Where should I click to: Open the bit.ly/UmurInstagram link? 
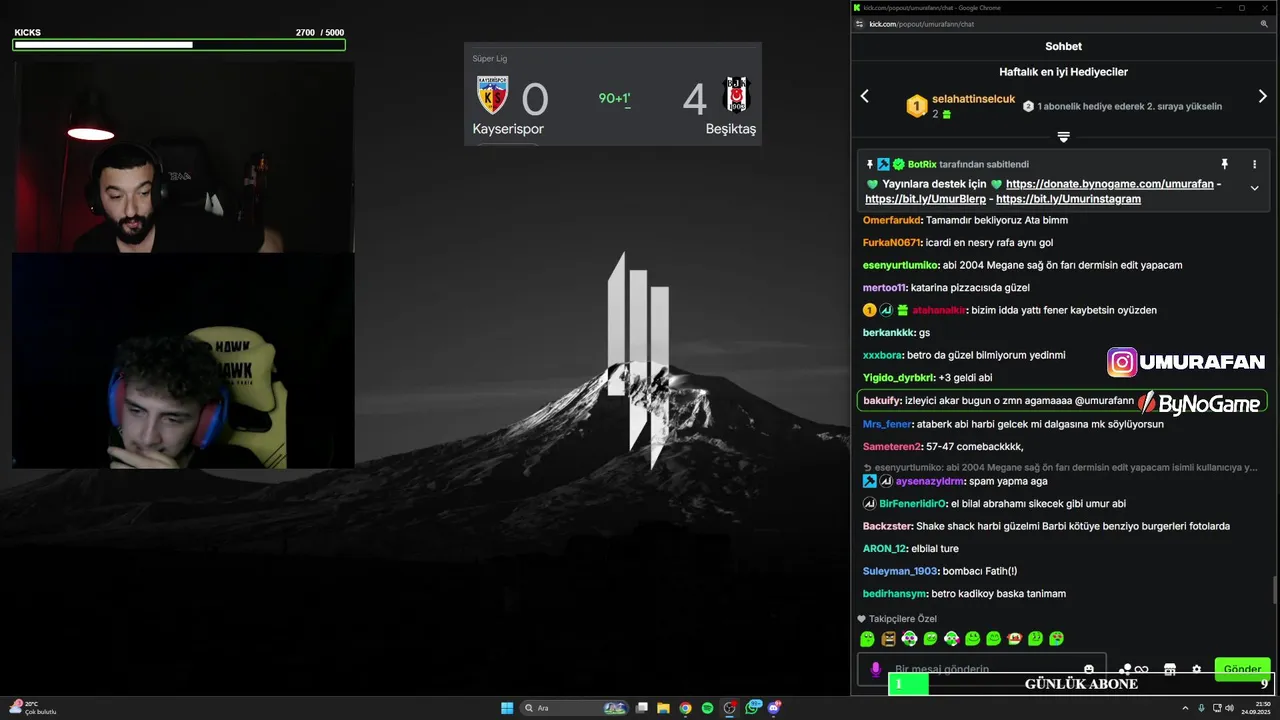tap(1069, 199)
